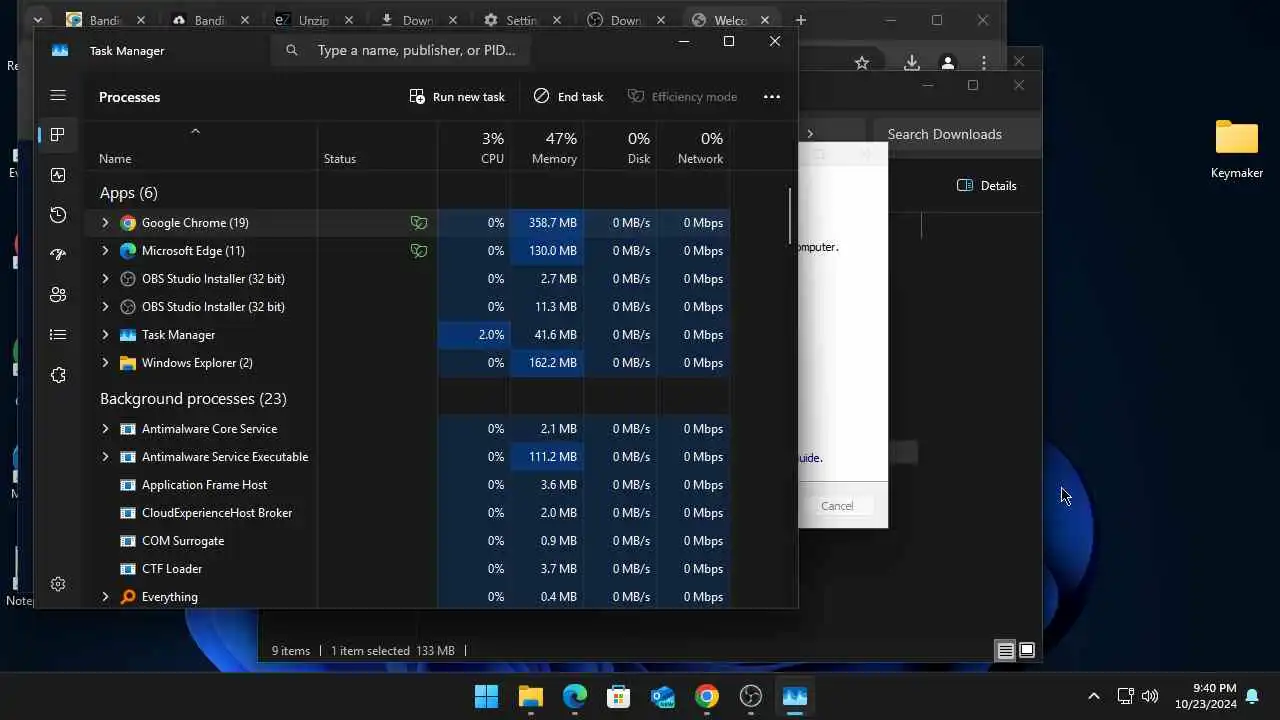
Task: Click the Everything process magnifier icon
Action: tap(128, 597)
